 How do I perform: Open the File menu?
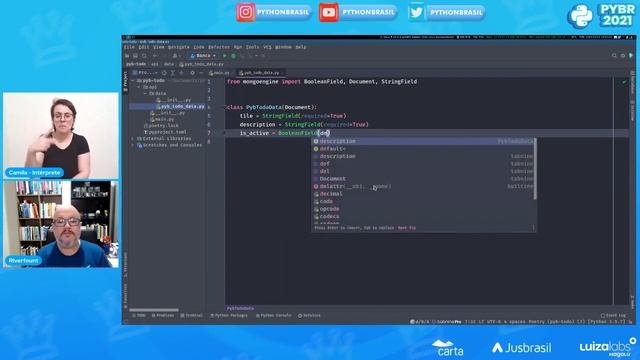(x=129, y=47)
